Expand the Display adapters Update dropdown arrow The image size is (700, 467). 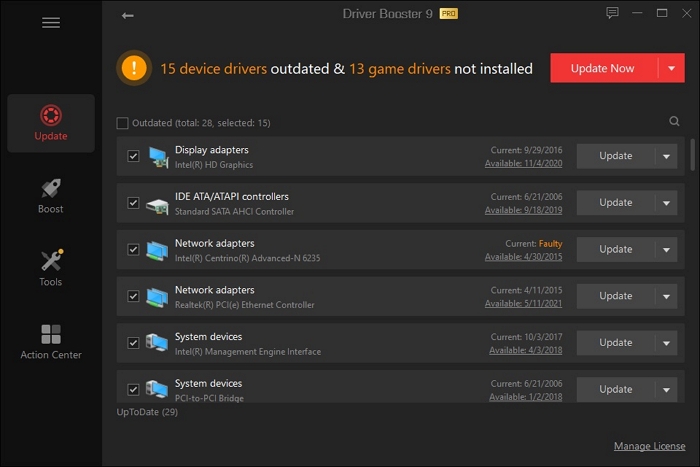667,156
